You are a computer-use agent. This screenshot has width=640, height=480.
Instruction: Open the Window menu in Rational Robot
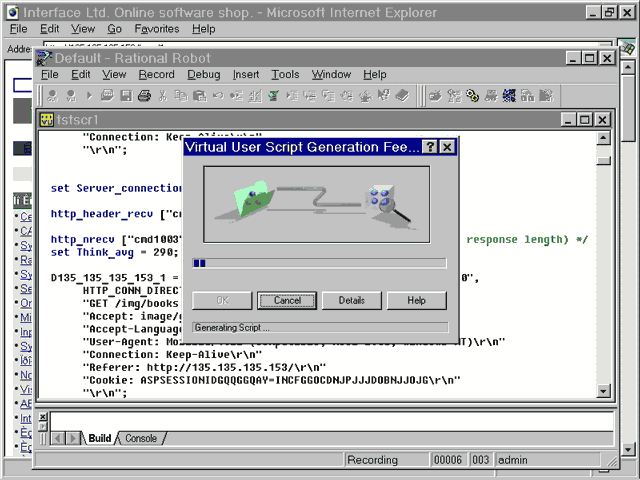pyautogui.click(x=331, y=74)
